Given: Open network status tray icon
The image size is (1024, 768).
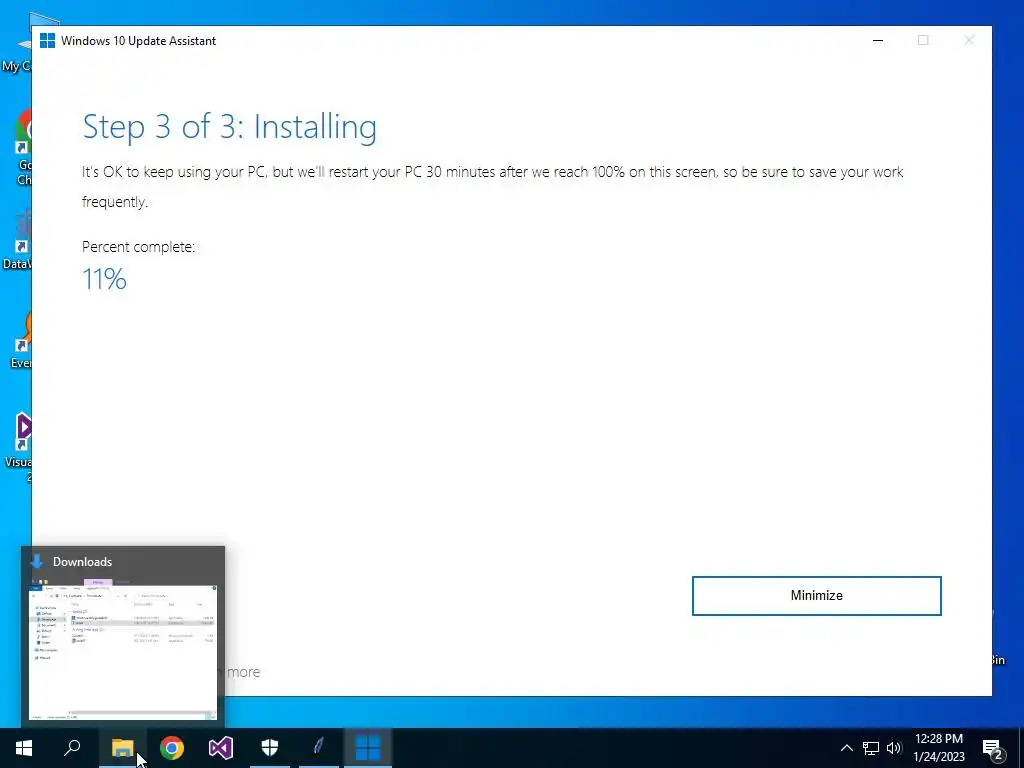Looking at the screenshot, I should point(871,748).
